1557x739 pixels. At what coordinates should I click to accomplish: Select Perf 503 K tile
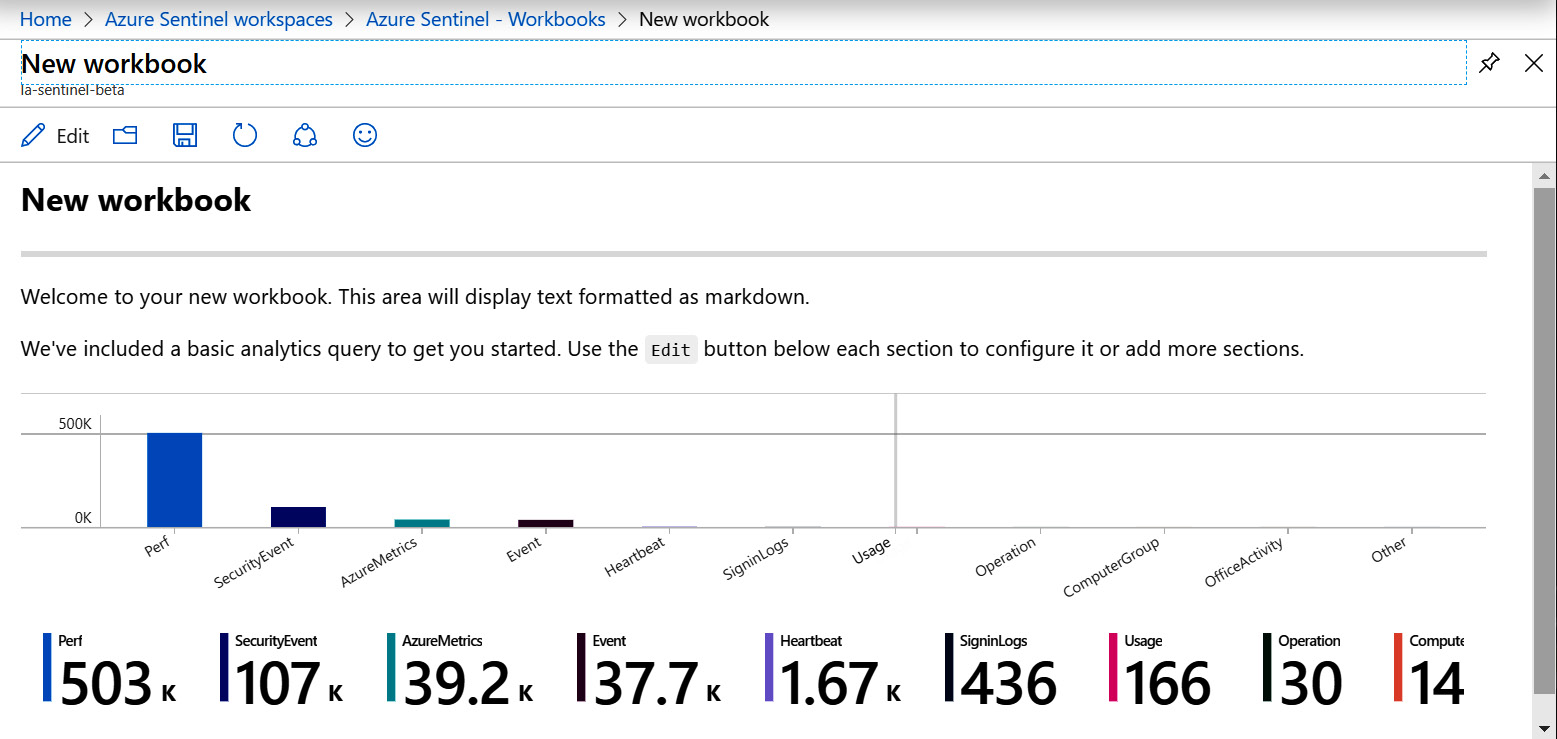click(x=110, y=670)
